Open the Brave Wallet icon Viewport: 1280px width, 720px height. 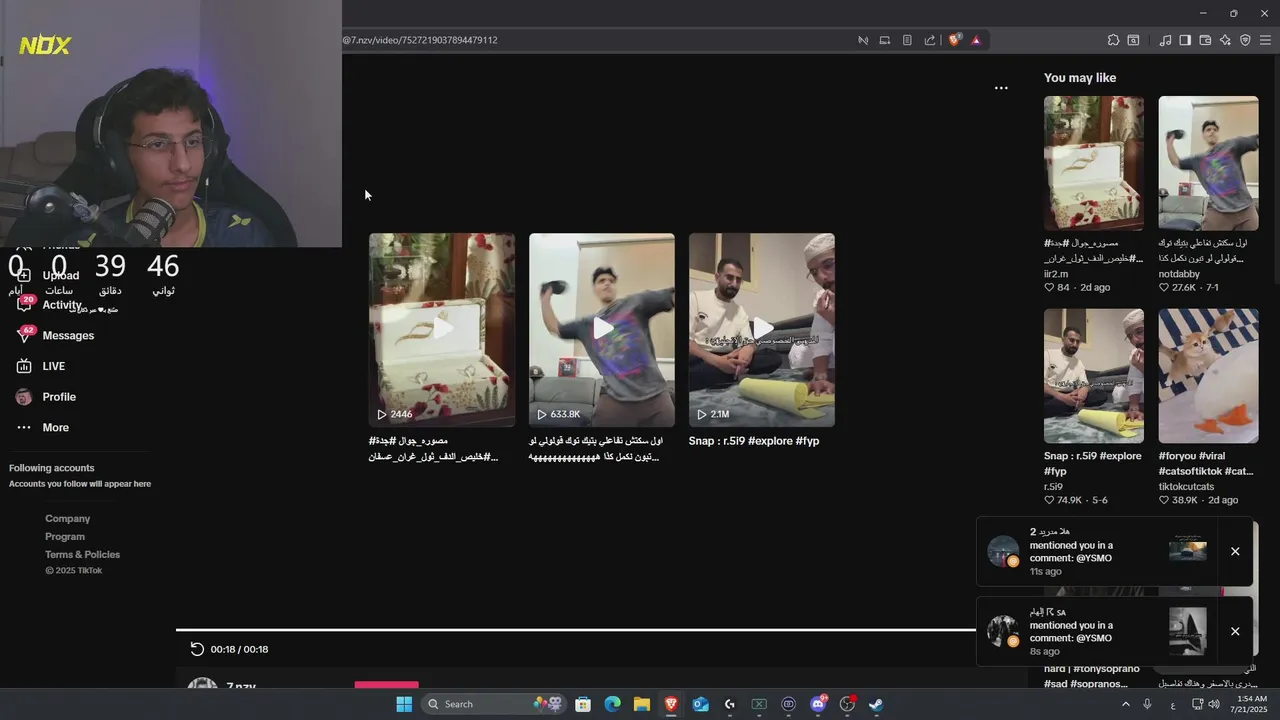pos(1205,40)
